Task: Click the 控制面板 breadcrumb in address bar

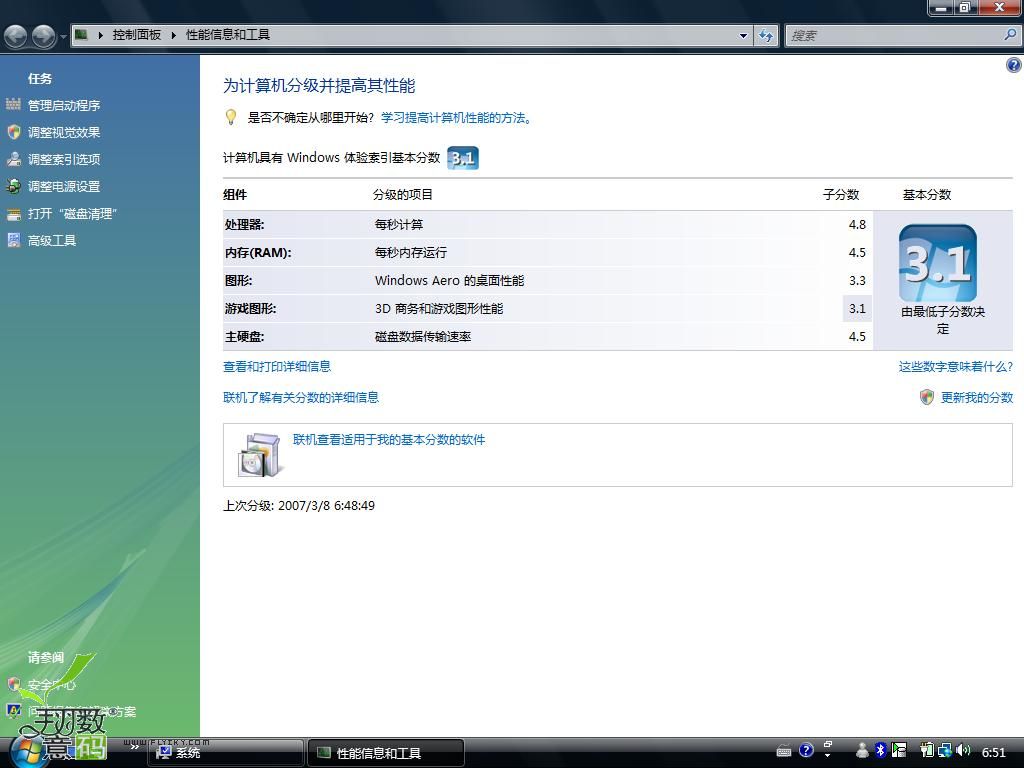Action: click(136, 35)
